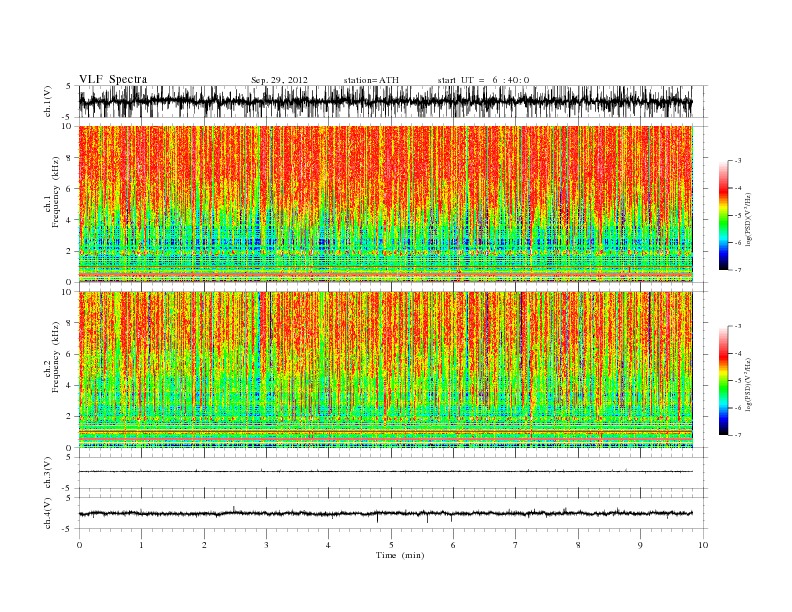The image size is (792, 612).
Task: Select the "ch.3(V)" axis label
Action: tap(48, 473)
